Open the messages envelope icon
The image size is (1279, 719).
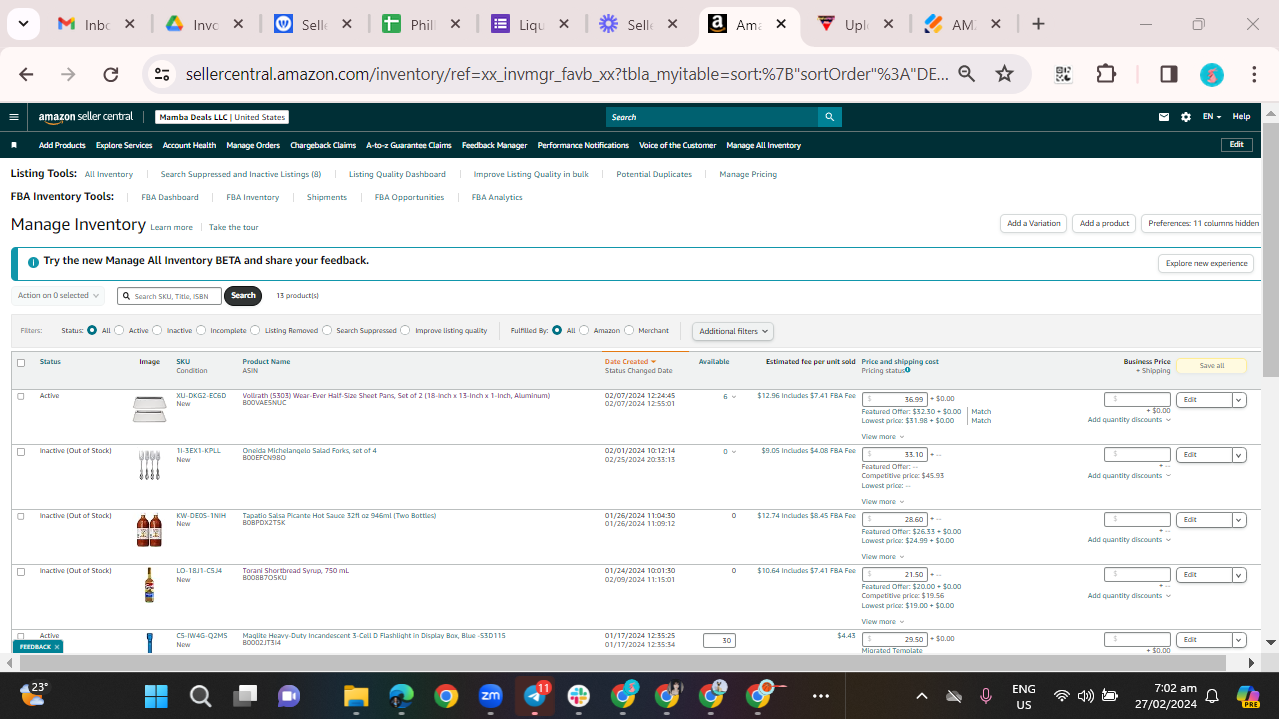coord(1164,117)
